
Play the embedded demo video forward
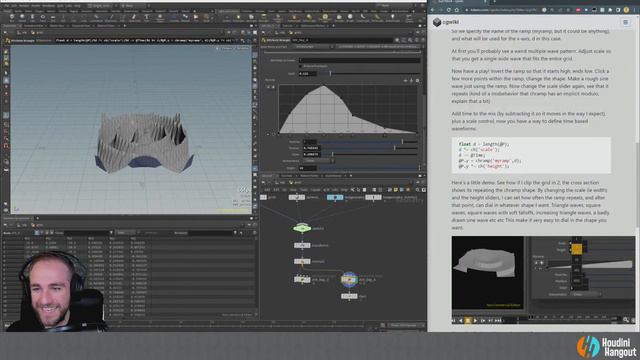pos(475,321)
